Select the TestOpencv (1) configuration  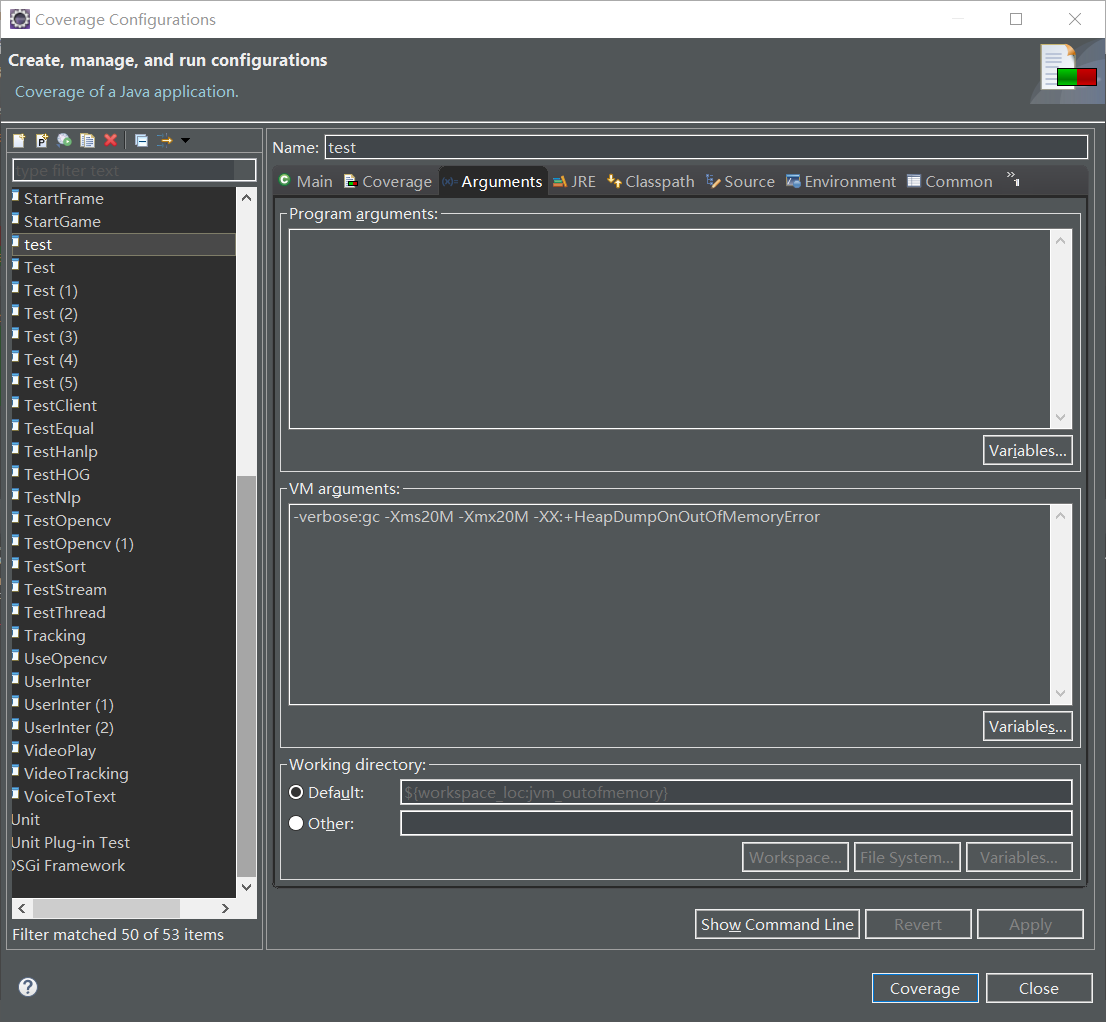[78, 543]
